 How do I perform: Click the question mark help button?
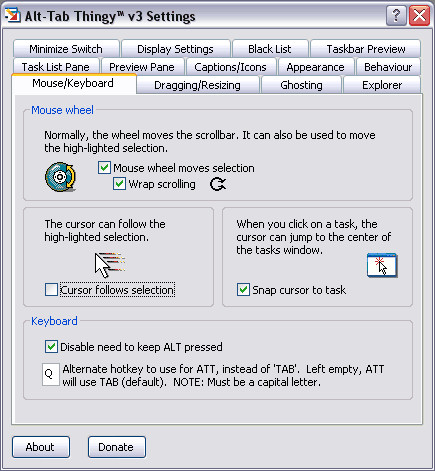pyautogui.click(x=396, y=15)
